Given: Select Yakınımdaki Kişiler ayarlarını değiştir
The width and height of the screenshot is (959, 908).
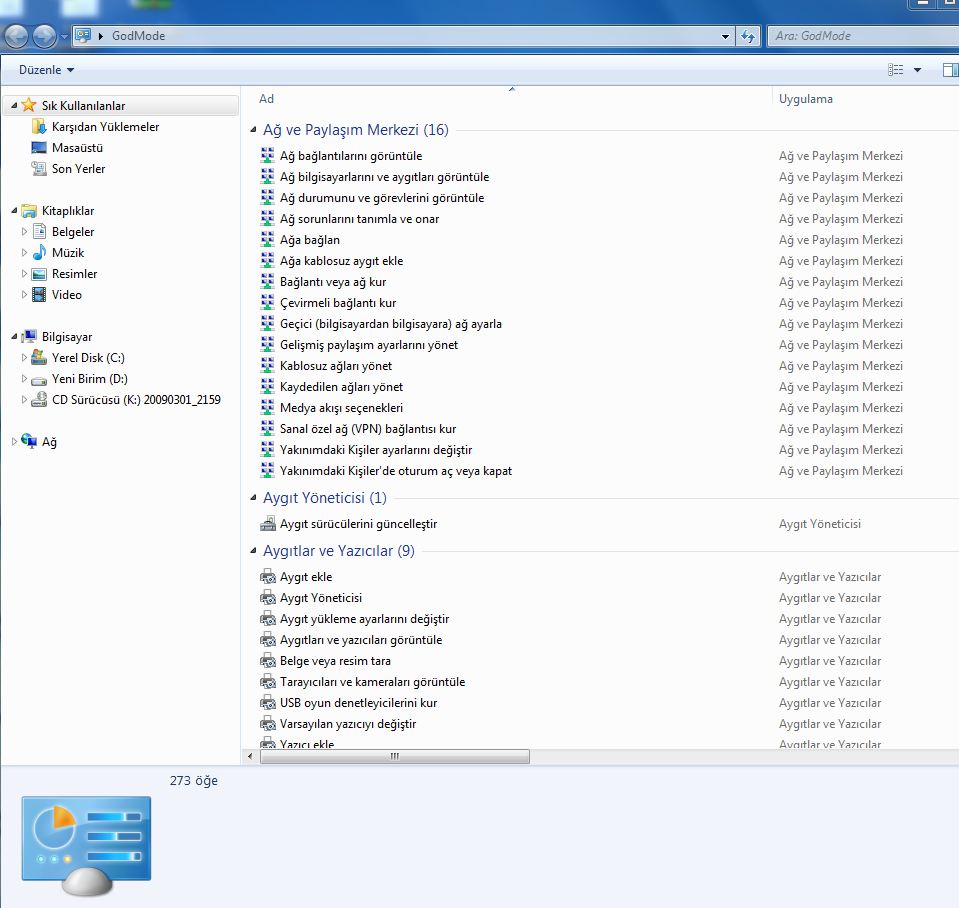Looking at the screenshot, I should click(376, 449).
